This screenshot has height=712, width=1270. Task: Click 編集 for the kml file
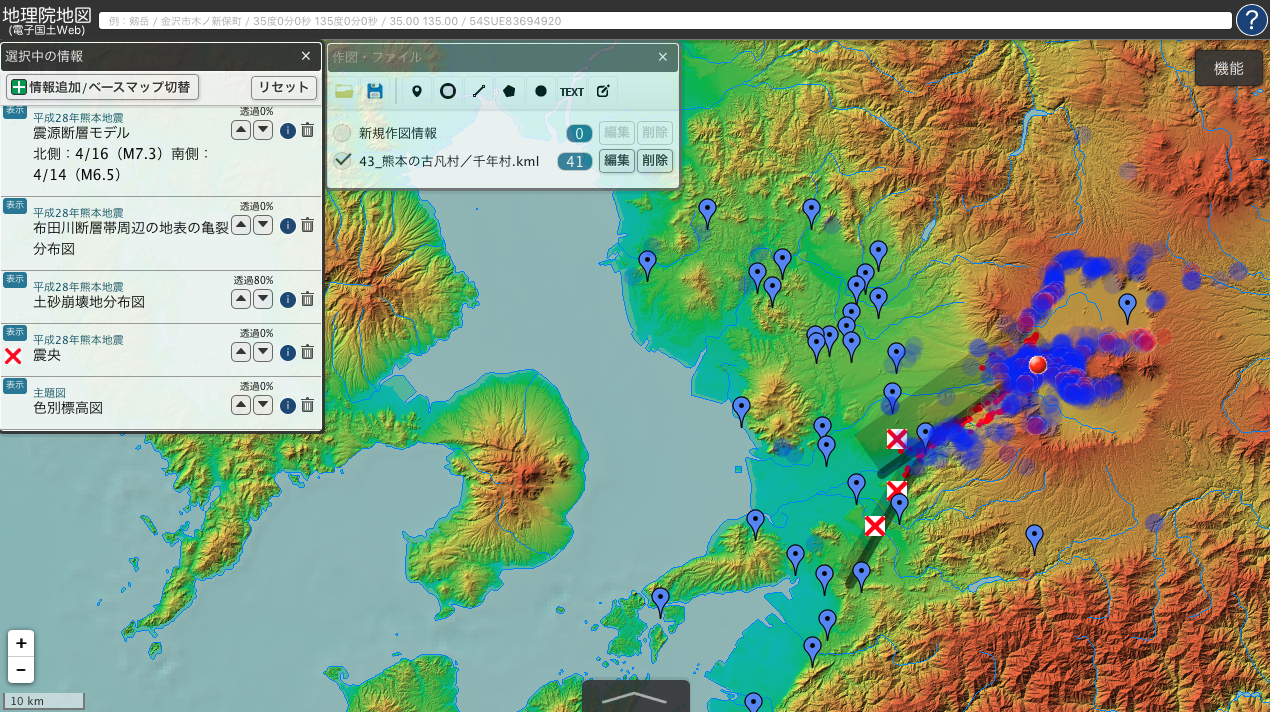click(x=617, y=160)
